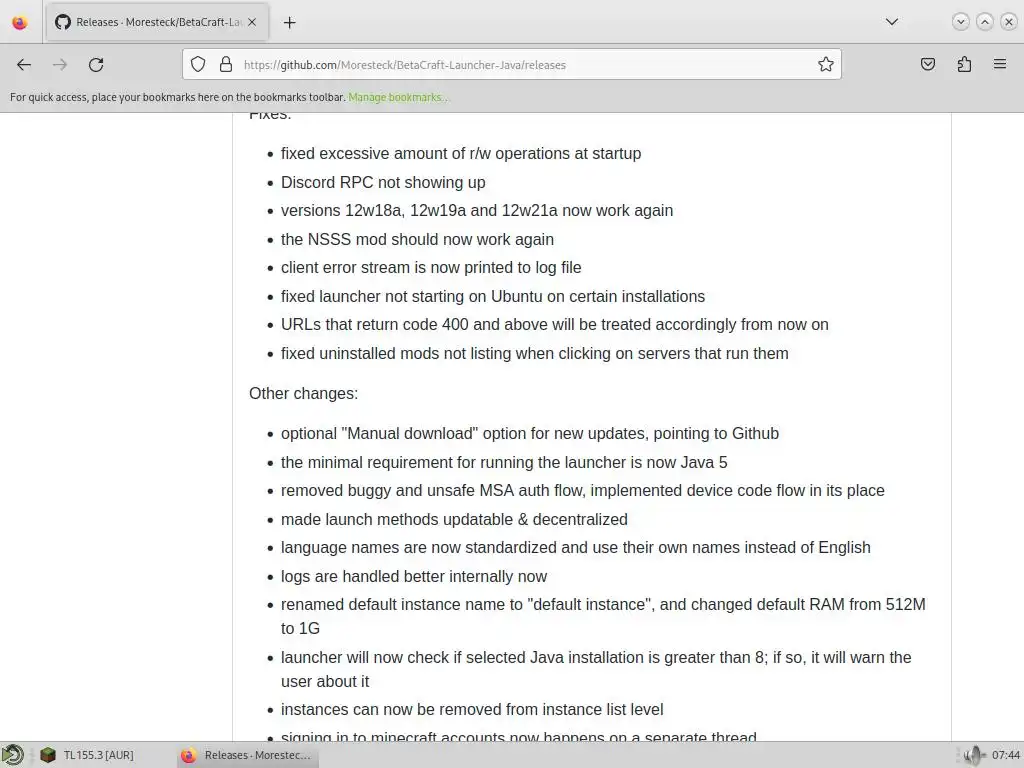Click the 07:44 clock in tray

[x=1005, y=755]
